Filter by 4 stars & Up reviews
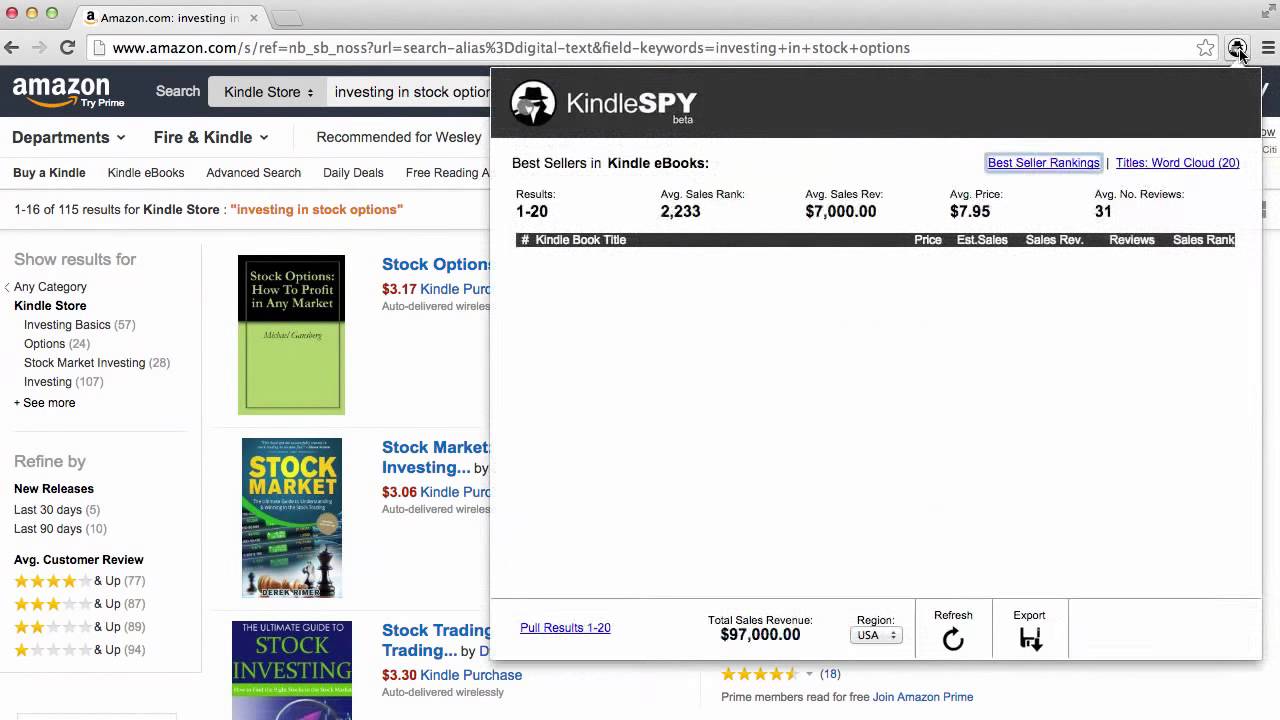Screen dimensions: 1280x720 (79, 581)
